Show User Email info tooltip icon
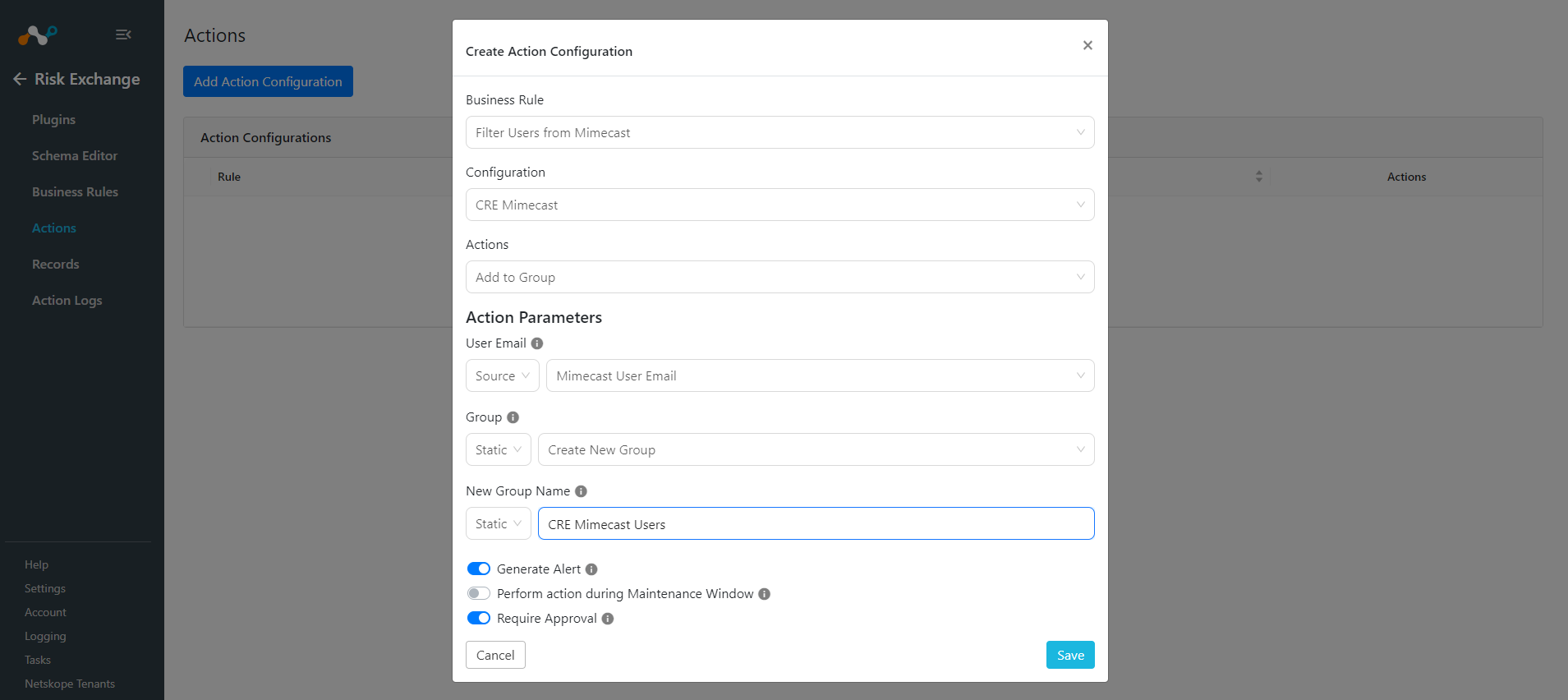The image size is (1568, 700). (537, 343)
